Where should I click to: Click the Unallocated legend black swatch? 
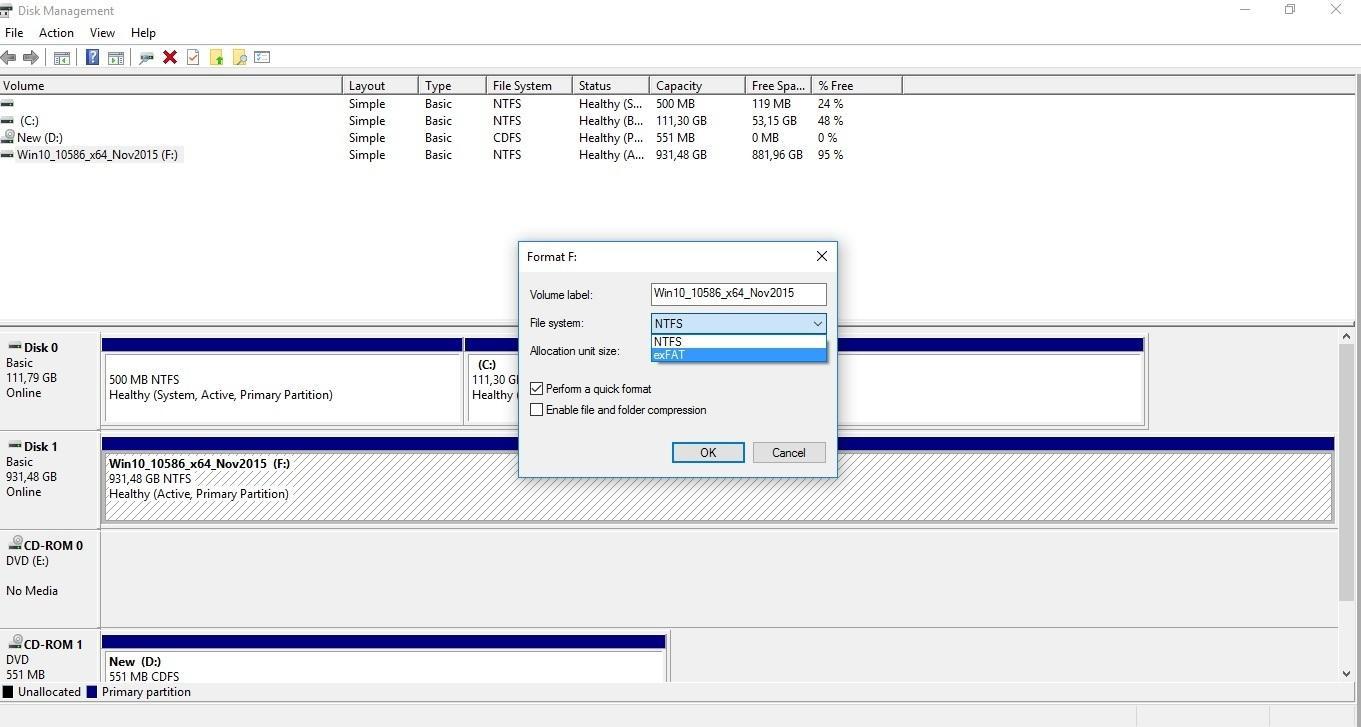click(x=8, y=692)
